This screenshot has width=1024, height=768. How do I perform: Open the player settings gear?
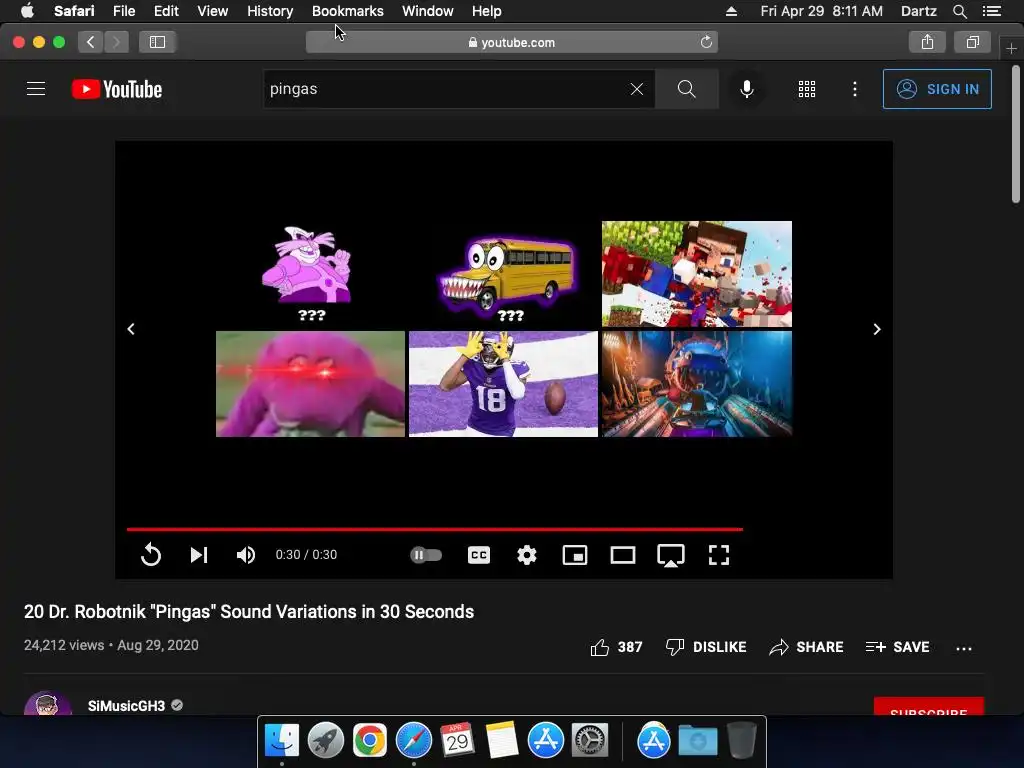[x=526, y=554]
